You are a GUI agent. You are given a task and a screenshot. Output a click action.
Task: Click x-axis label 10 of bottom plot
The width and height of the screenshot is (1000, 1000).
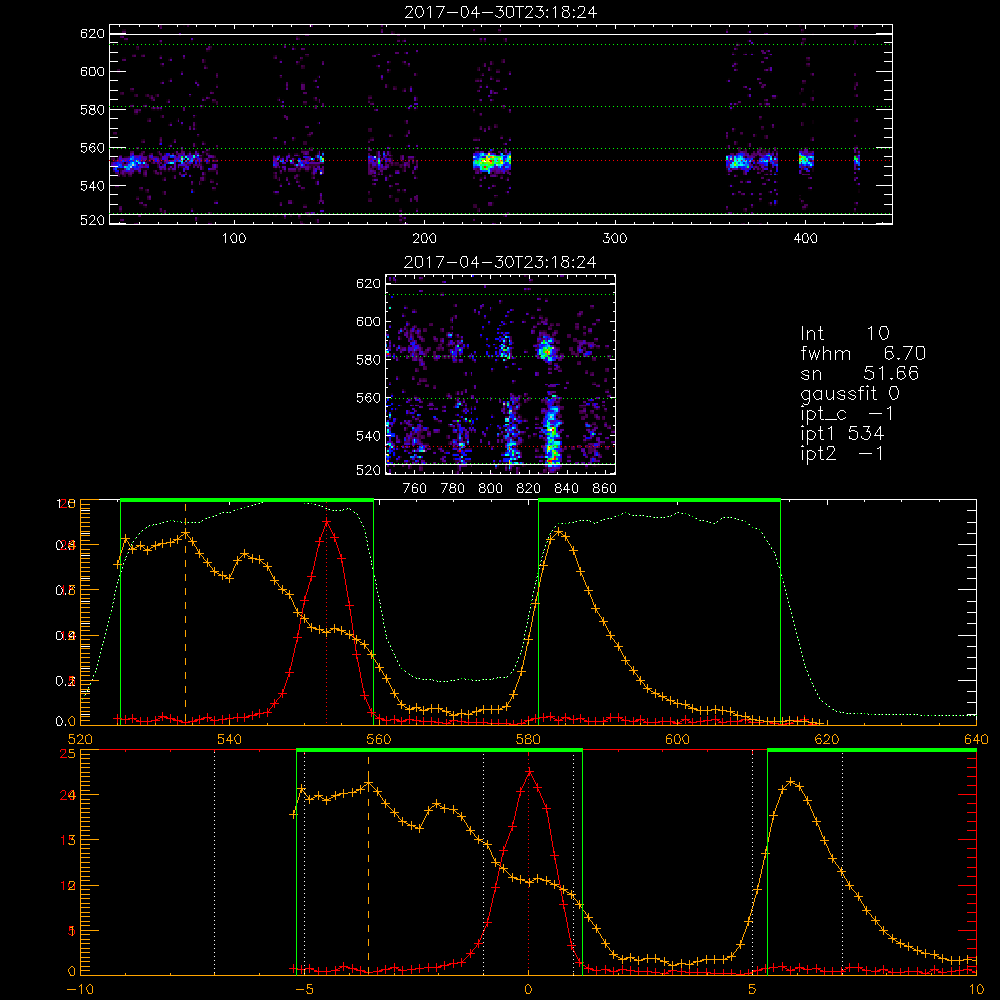pyautogui.click(x=976, y=989)
